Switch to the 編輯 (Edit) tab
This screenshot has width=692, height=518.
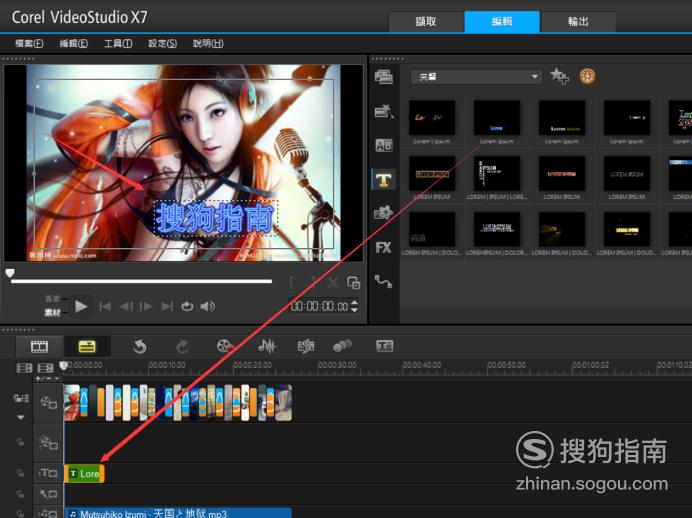[502, 21]
